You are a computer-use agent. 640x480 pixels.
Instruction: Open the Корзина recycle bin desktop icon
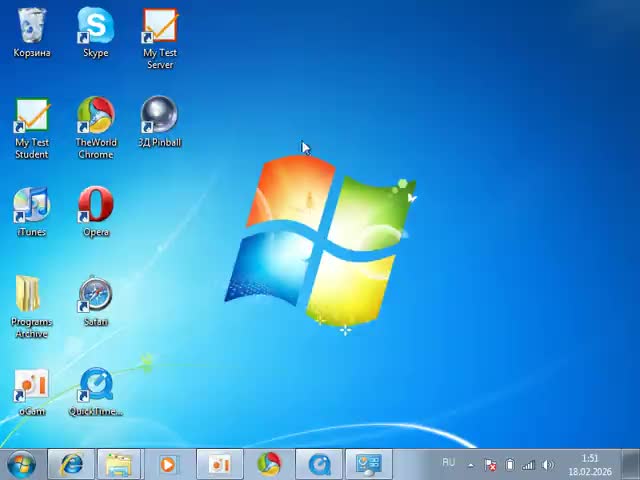click(x=32, y=27)
